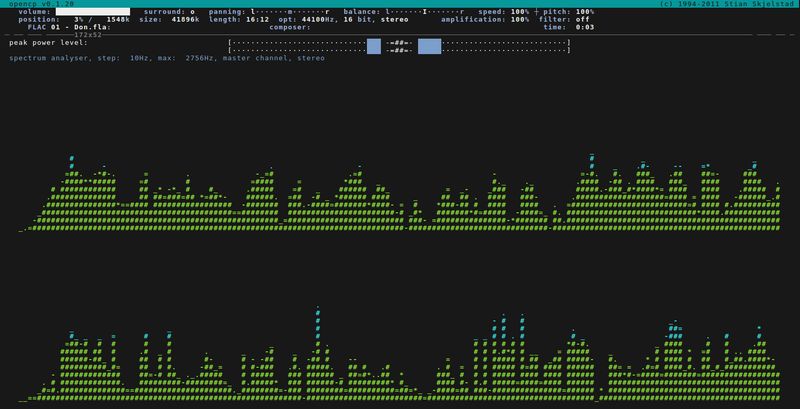Click the 'composer:' field label
The width and height of the screenshot is (800, 409).
290,28
